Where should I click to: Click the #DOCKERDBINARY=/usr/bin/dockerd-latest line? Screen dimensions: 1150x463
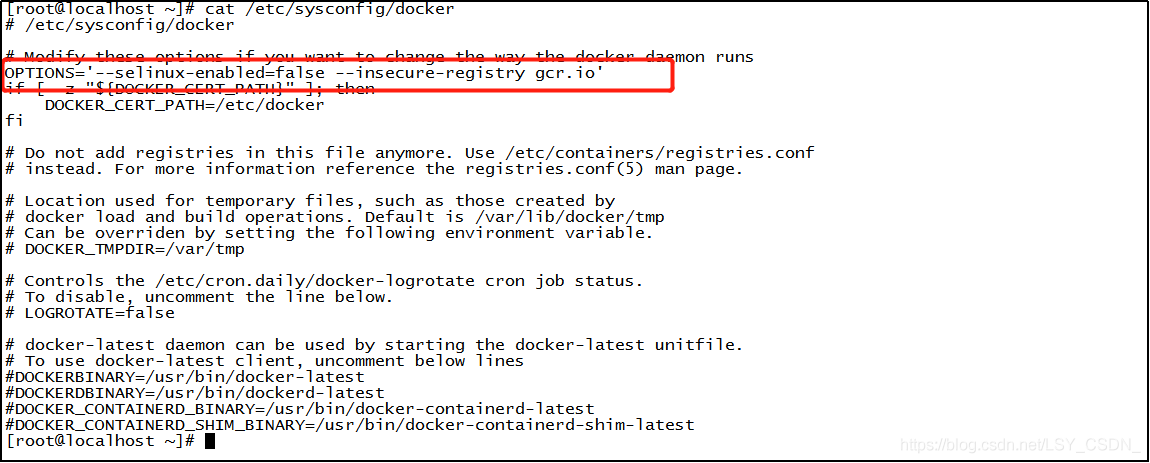[195, 393]
